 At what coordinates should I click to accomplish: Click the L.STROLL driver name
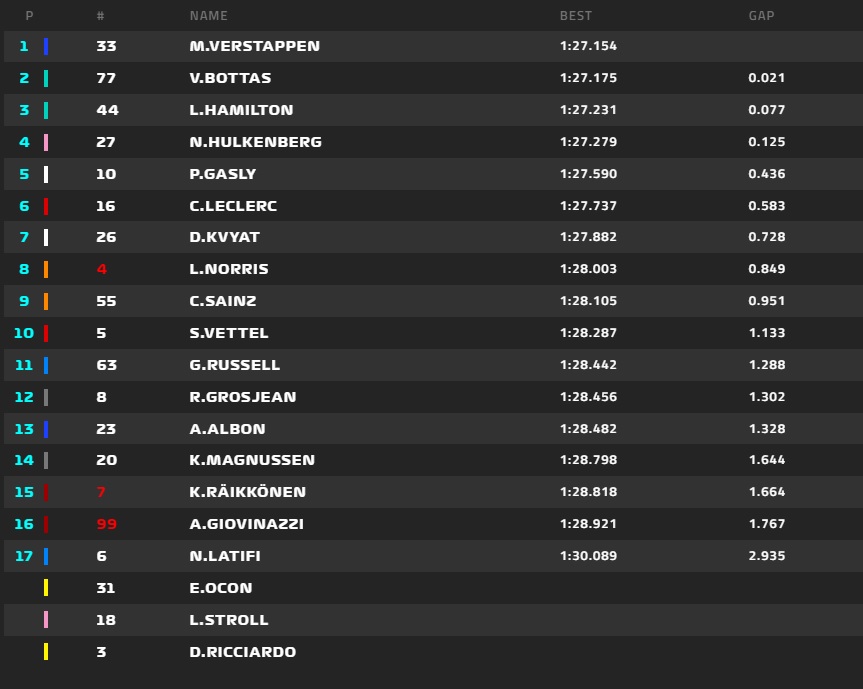point(228,620)
